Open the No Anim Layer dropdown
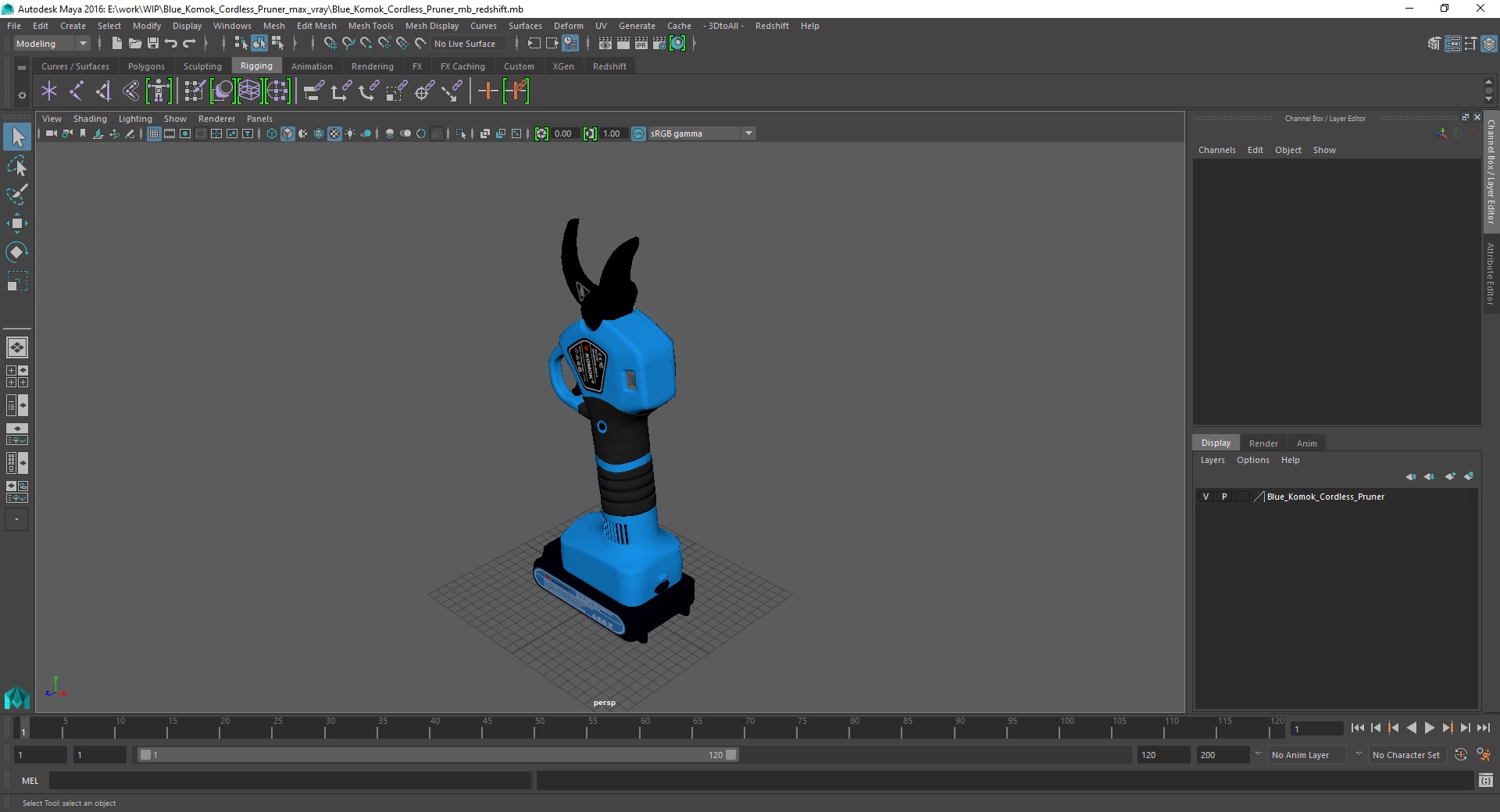This screenshot has height=812, width=1500. (x=1308, y=755)
